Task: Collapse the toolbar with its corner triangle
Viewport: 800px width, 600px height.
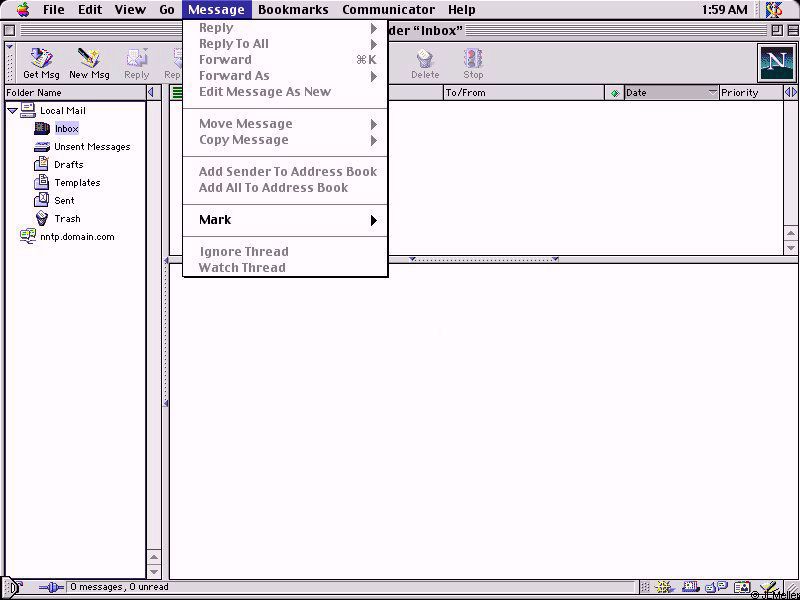Action: point(9,47)
